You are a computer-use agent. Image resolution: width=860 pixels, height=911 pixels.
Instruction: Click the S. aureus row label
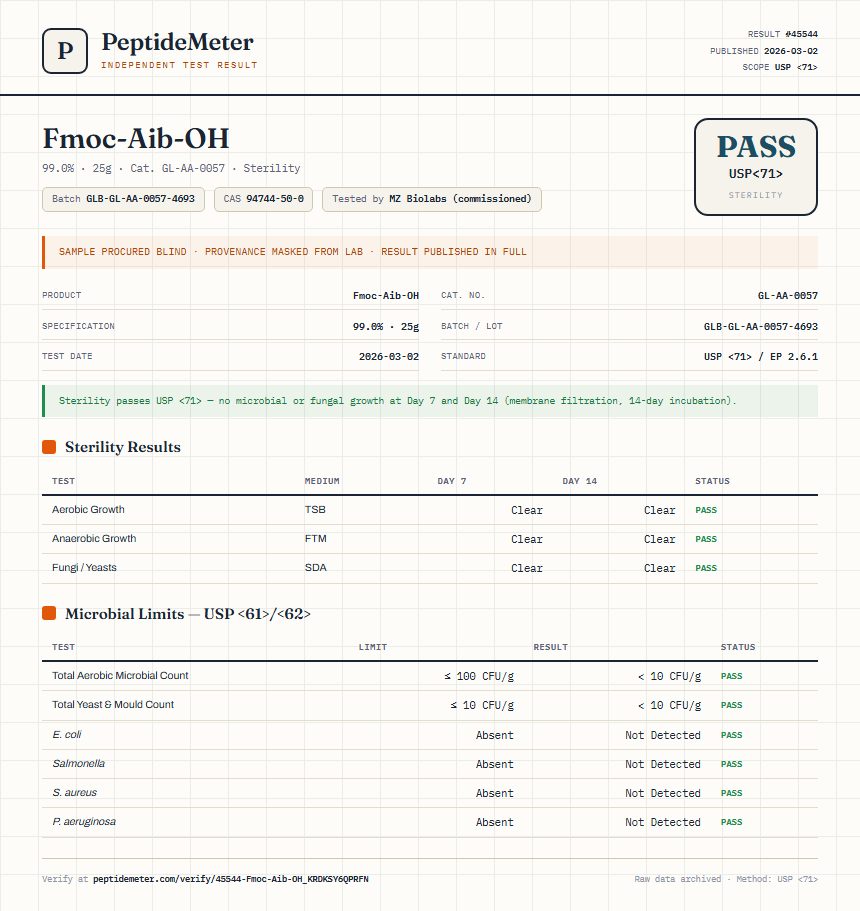tap(74, 792)
